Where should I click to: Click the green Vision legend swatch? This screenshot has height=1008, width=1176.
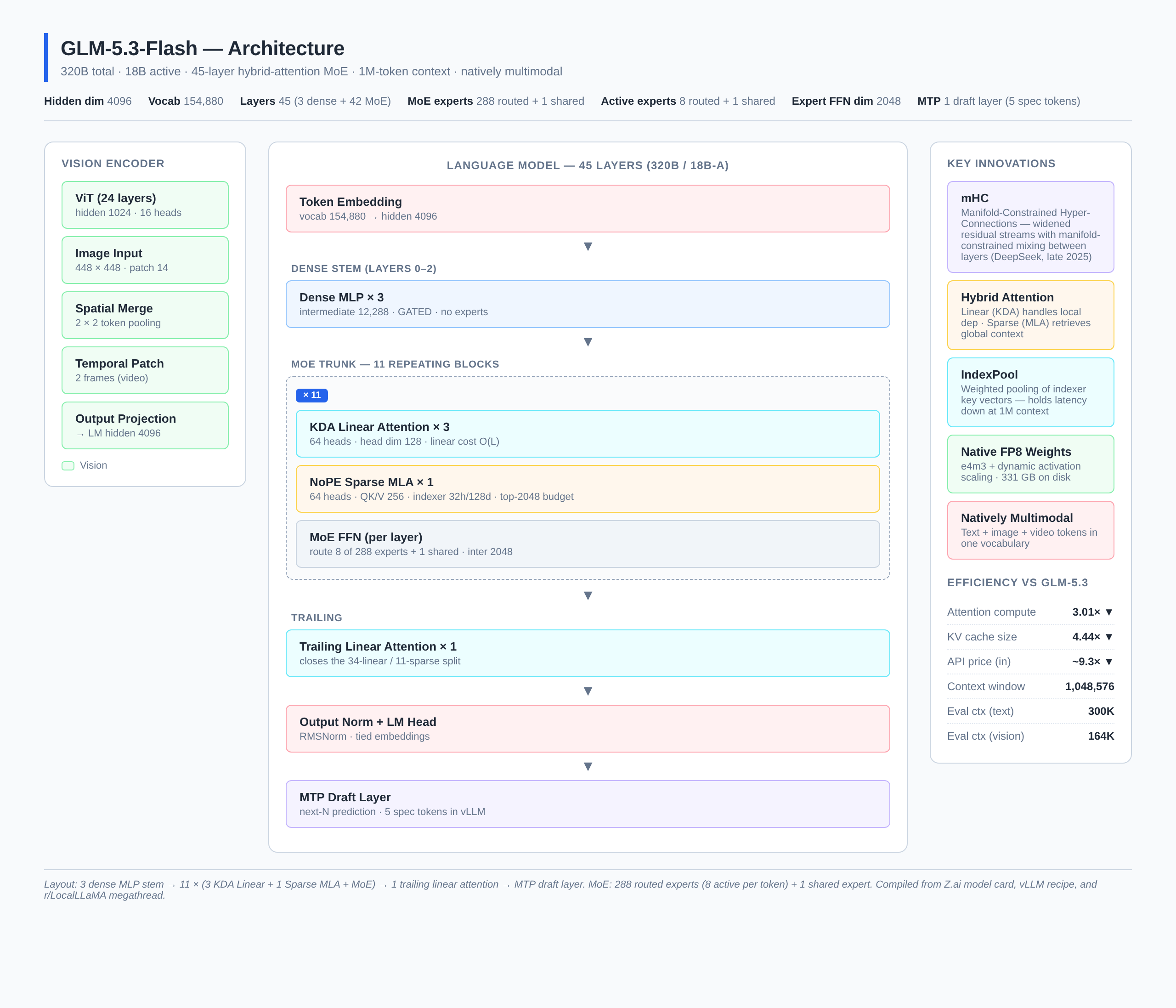[68, 466]
